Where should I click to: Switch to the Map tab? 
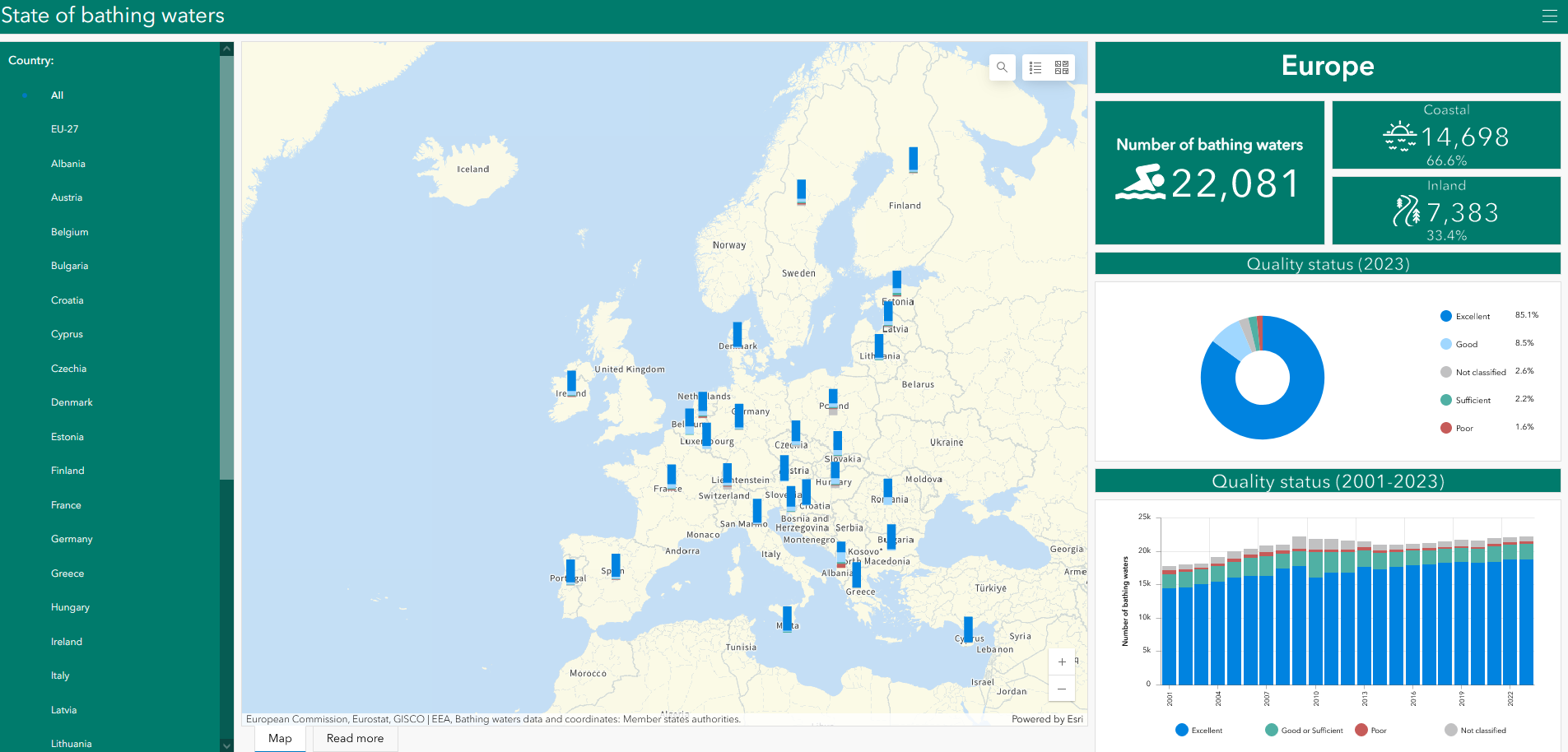click(x=280, y=739)
